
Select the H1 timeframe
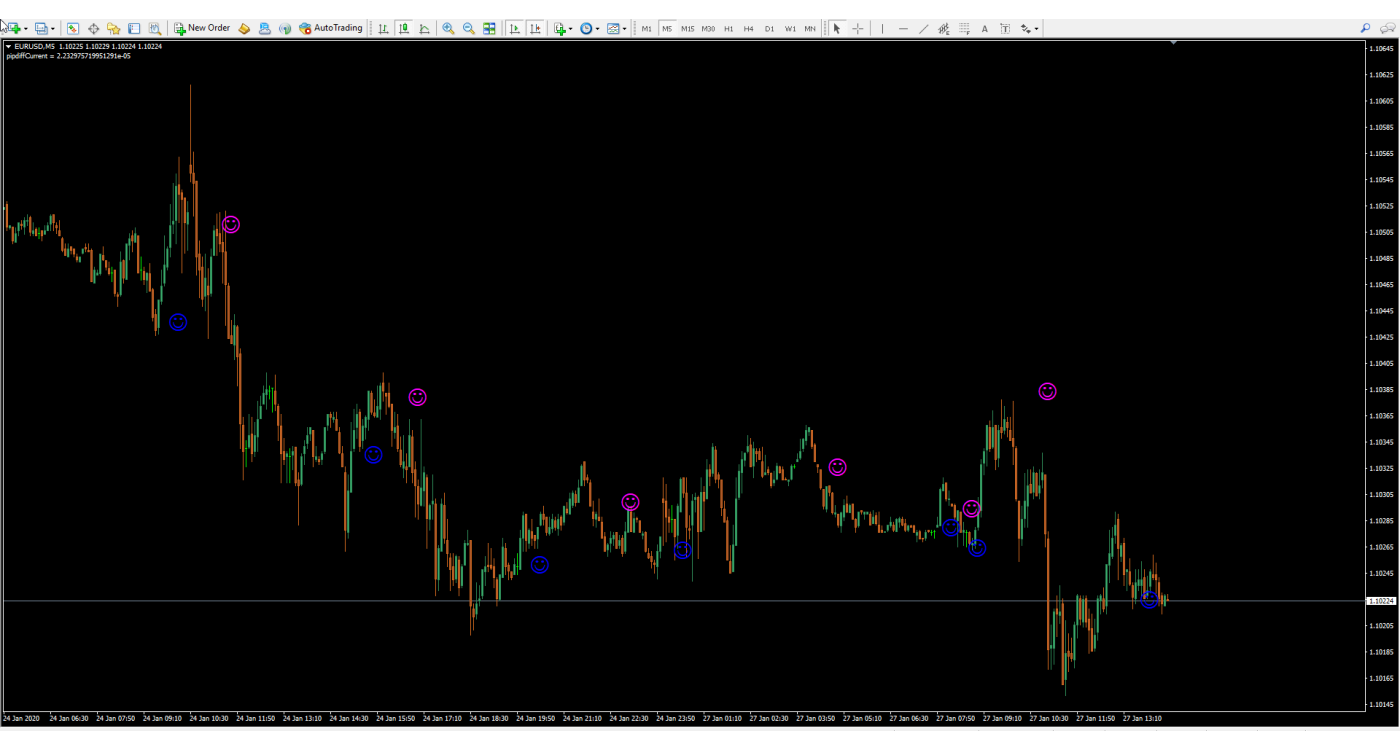coord(728,29)
